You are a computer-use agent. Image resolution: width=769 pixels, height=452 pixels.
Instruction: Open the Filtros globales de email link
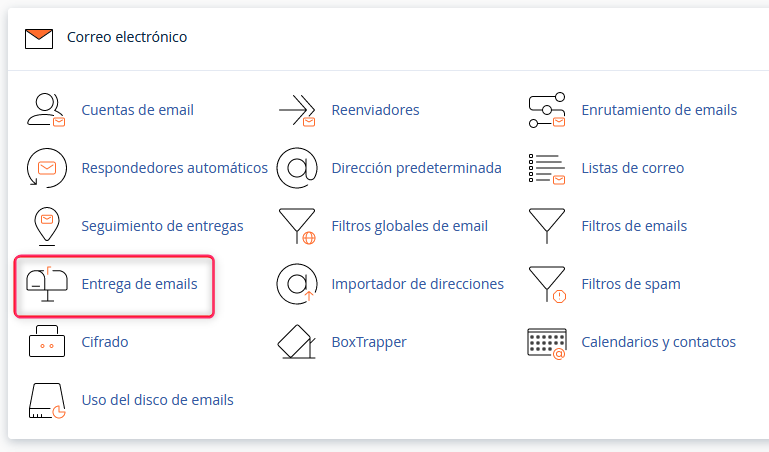click(x=410, y=226)
